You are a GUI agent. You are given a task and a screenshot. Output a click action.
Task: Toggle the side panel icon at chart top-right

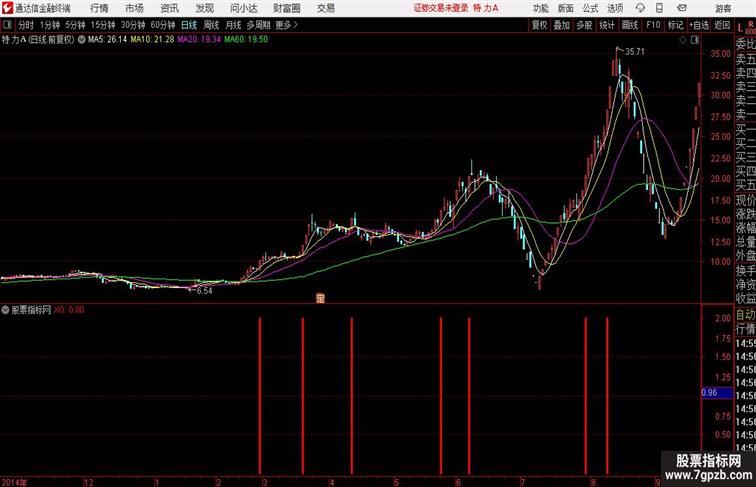coord(695,40)
